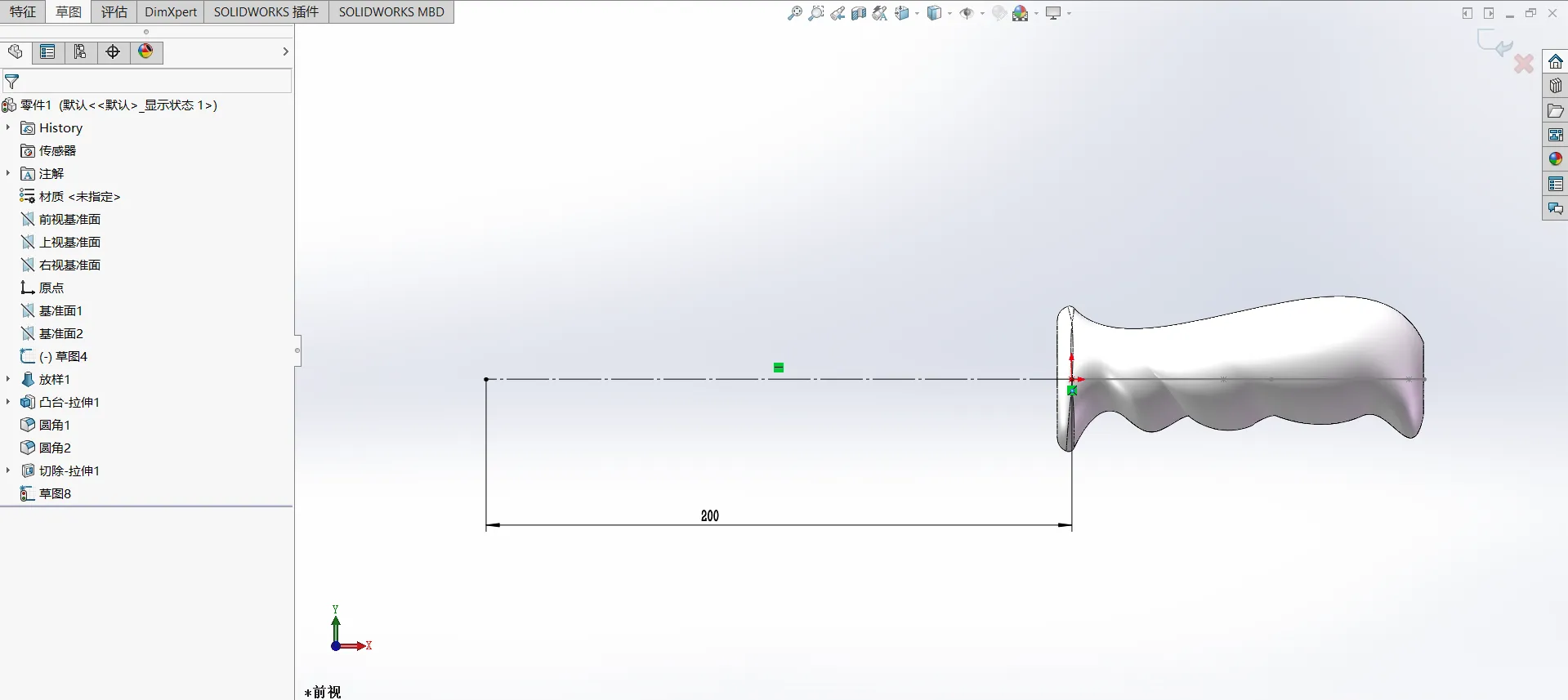1568x700 pixels.
Task: Click the feature tree filter field
Action: [x=147, y=81]
